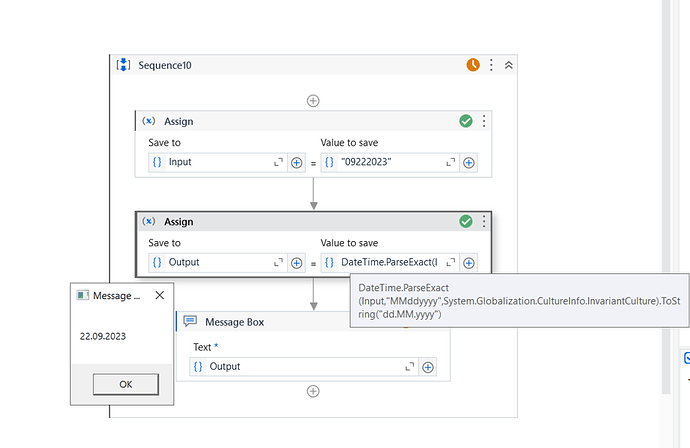The width and height of the screenshot is (690, 448).
Task: Collapse the Sequence10 container
Action: [508, 65]
